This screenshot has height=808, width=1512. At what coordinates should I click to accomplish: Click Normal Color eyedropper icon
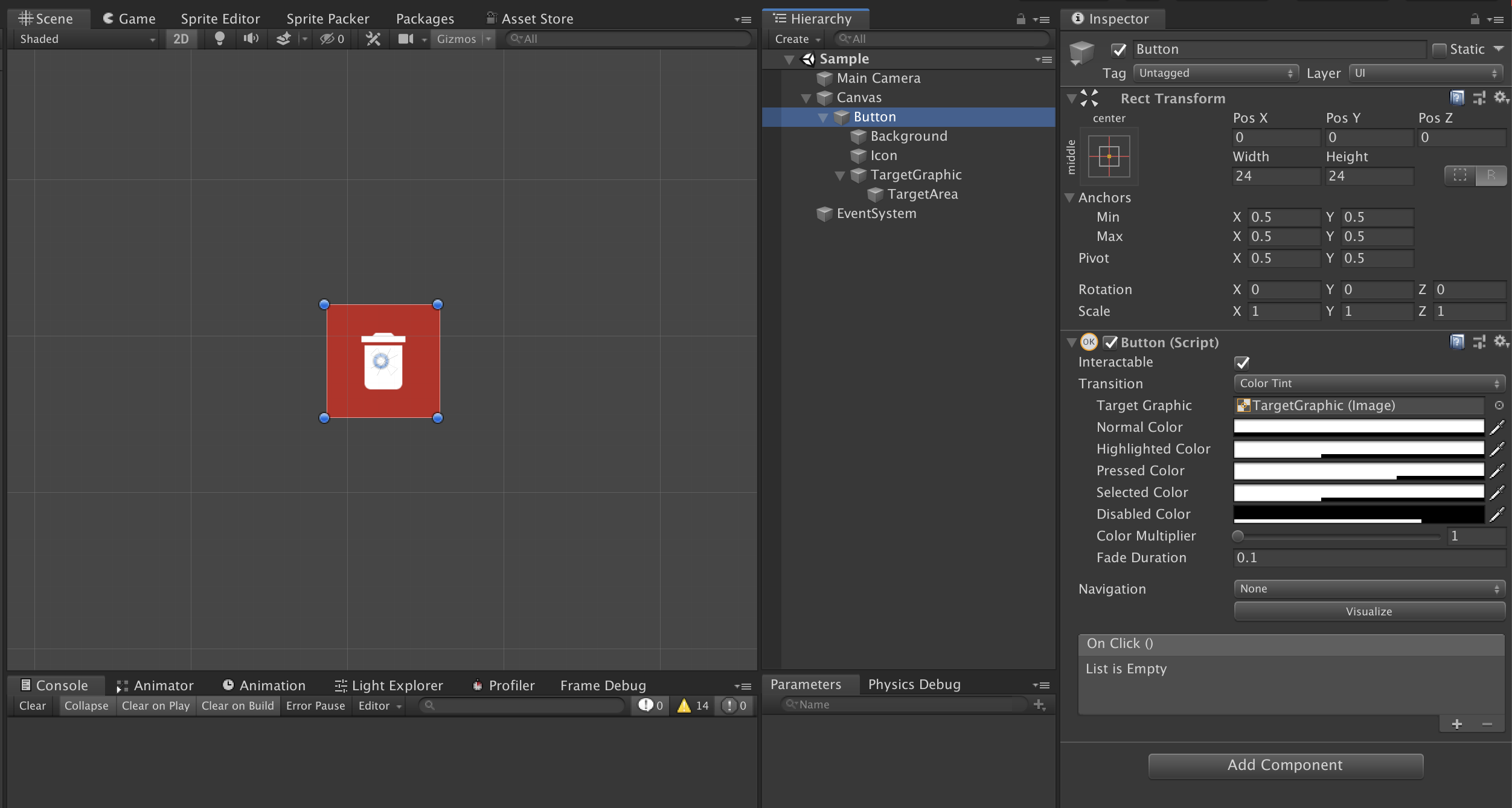click(x=1497, y=428)
